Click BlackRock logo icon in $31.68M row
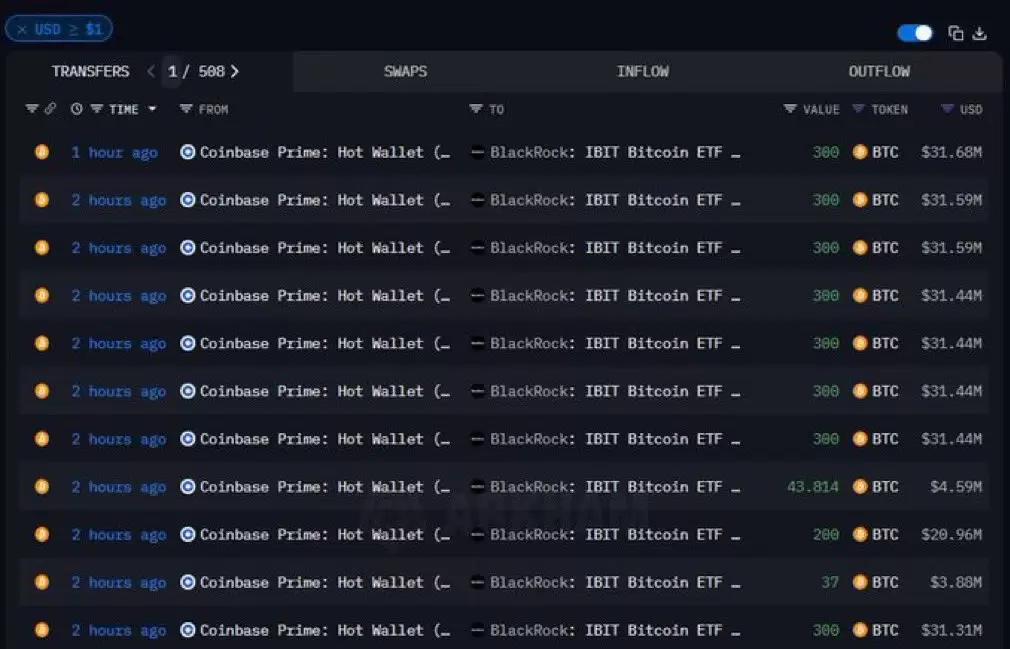The width and height of the screenshot is (1010, 649). 477,153
